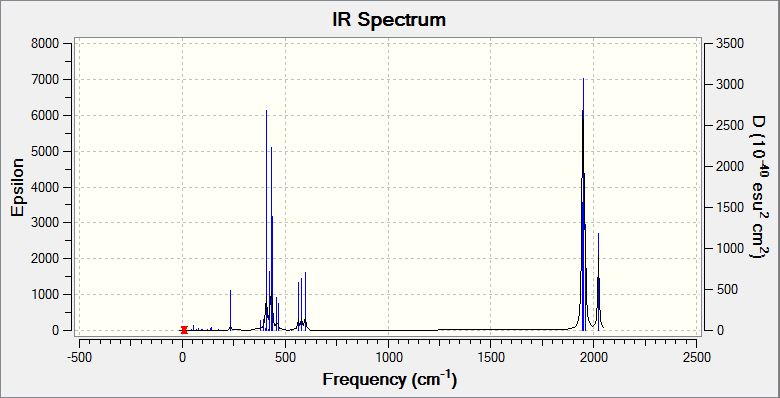Click the 2500 tick on frequency axis
This screenshot has width=780, height=398.
tap(696, 357)
